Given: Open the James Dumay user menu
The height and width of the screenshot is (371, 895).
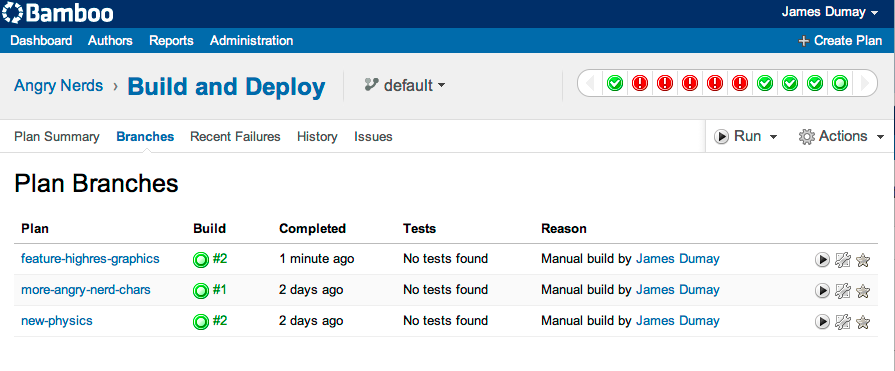Looking at the screenshot, I should pyautogui.click(x=829, y=12).
